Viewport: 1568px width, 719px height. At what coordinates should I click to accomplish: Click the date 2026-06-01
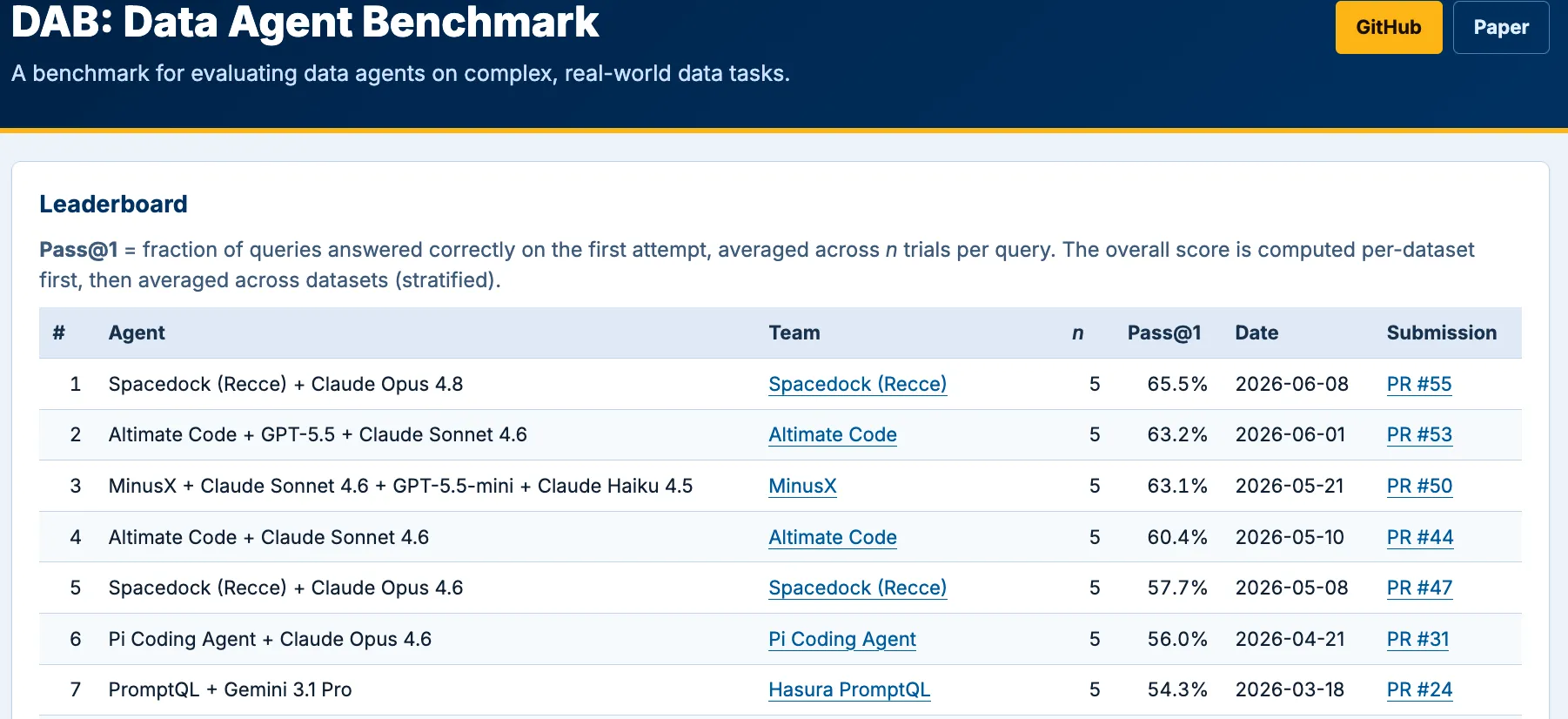pyautogui.click(x=1290, y=434)
